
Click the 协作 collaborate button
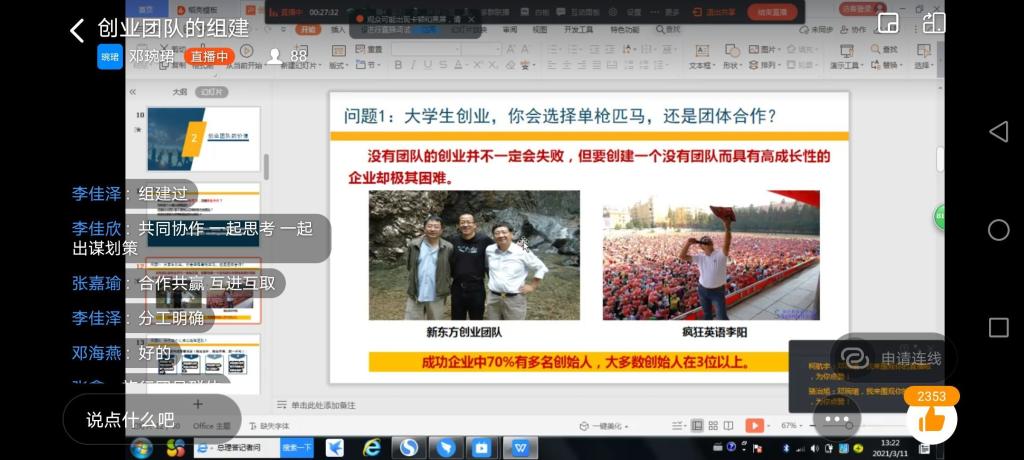point(853,29)
